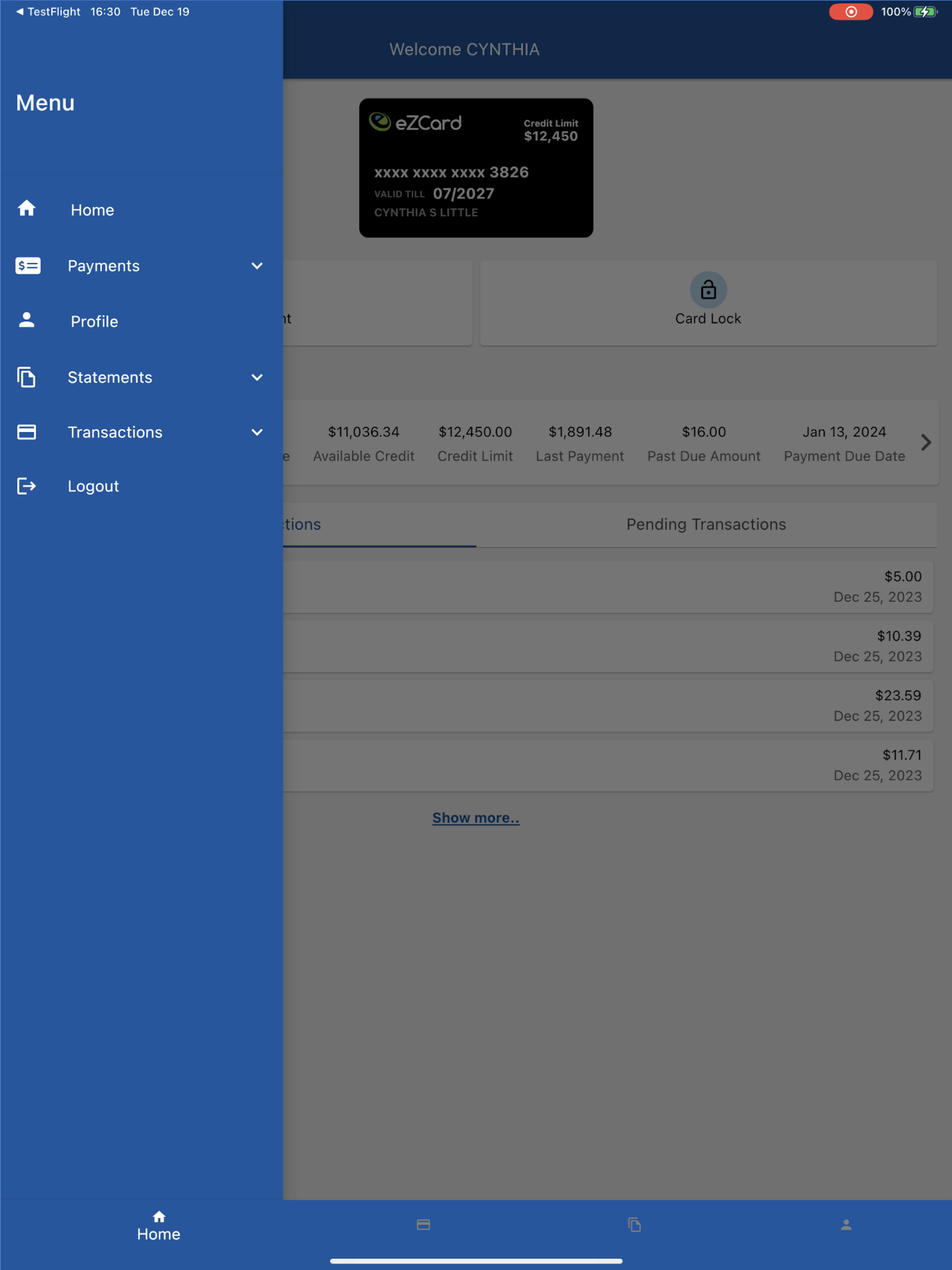Tap the Transactions card icon in menu

(26, 432)
